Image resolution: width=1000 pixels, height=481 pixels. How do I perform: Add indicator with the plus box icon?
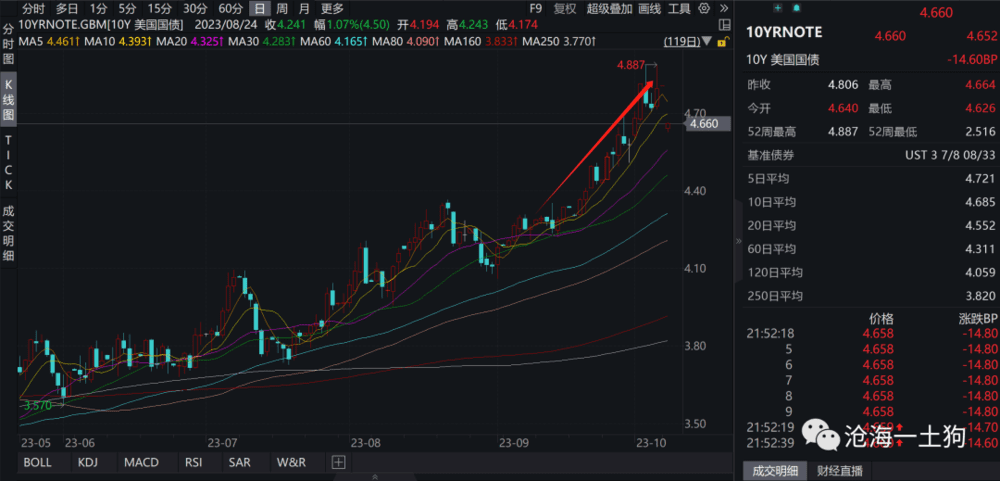338,461
